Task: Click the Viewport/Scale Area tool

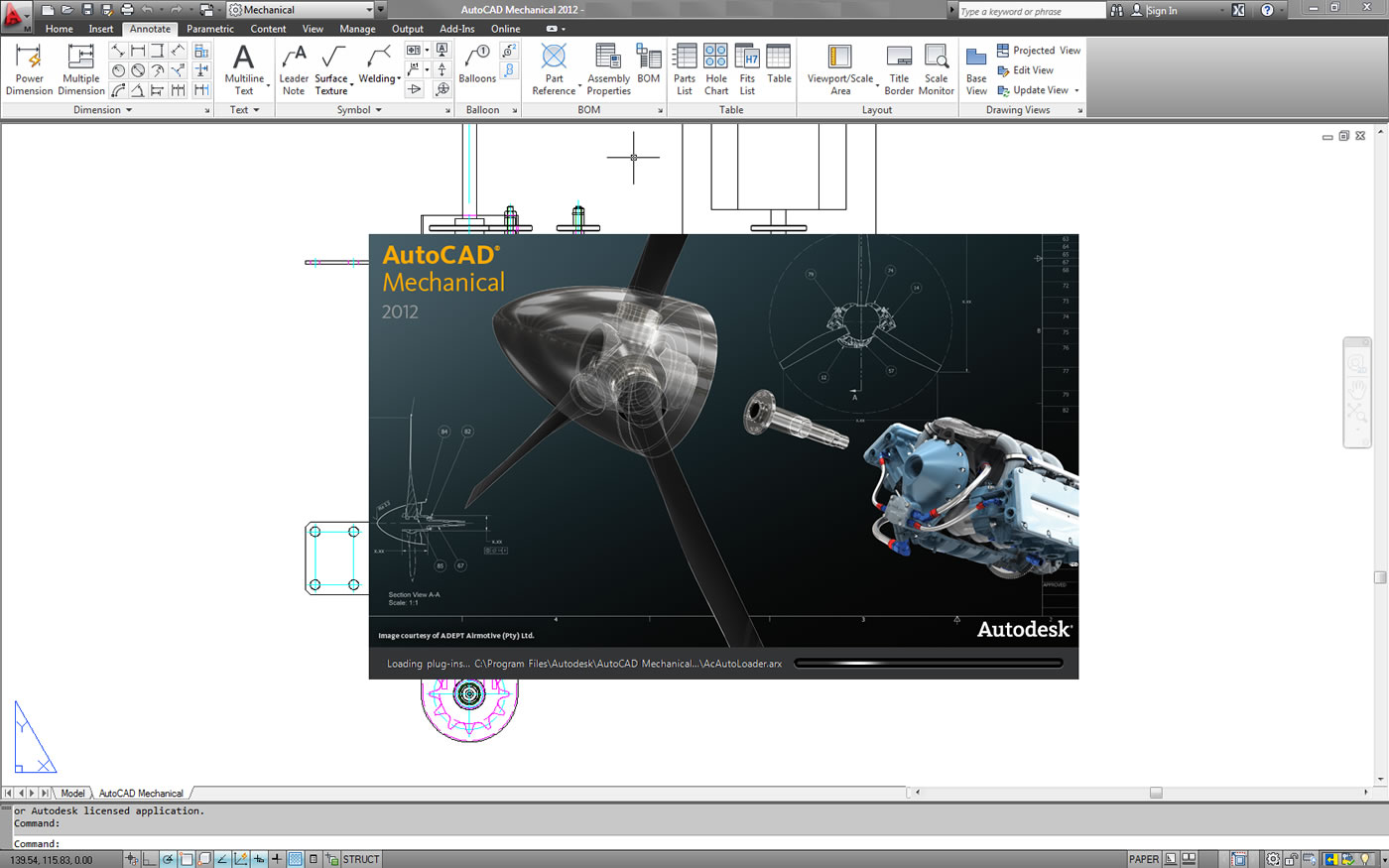Action: click(840, 69)
